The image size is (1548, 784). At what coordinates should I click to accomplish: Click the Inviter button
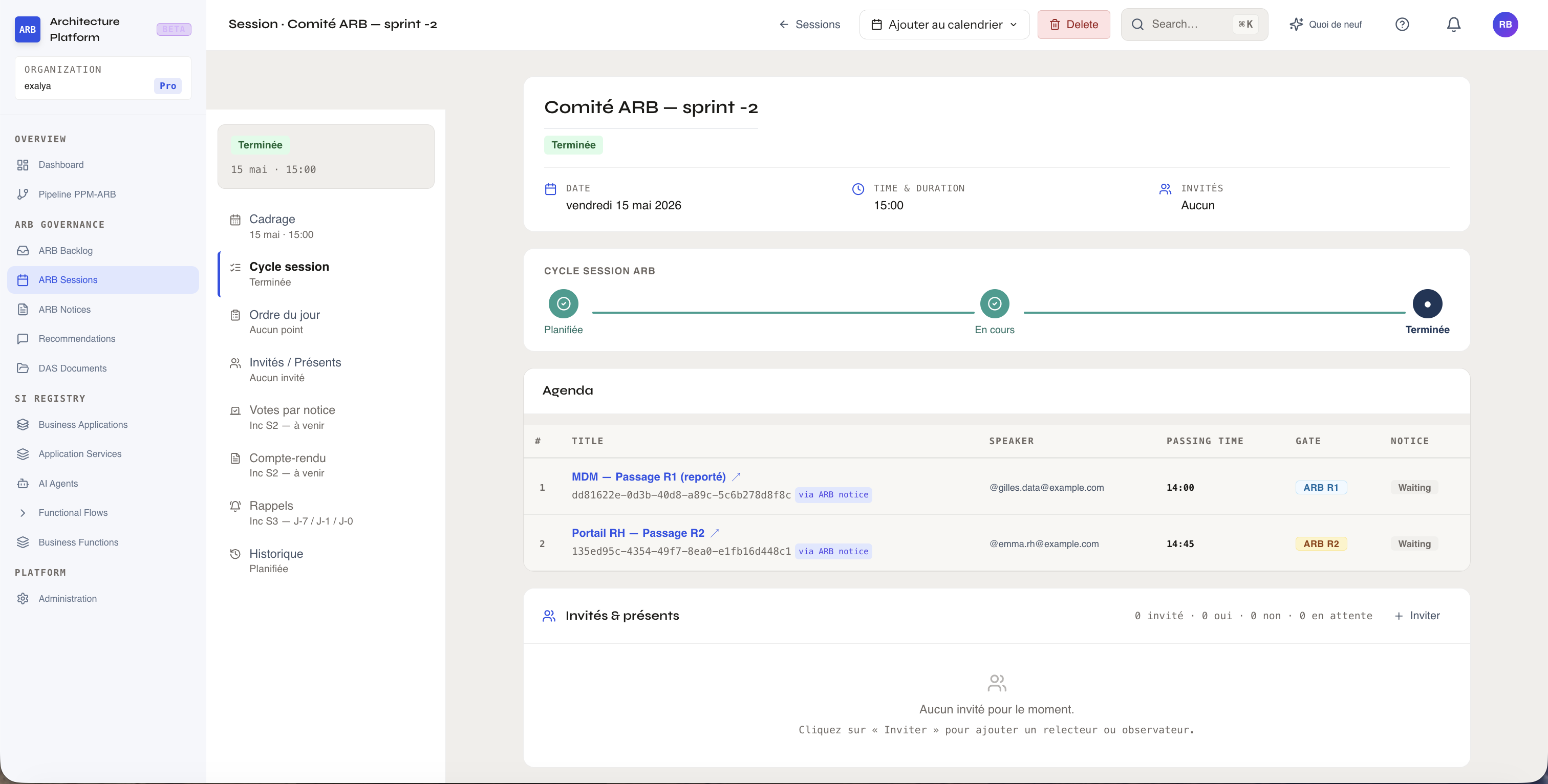click(1417, 616)
